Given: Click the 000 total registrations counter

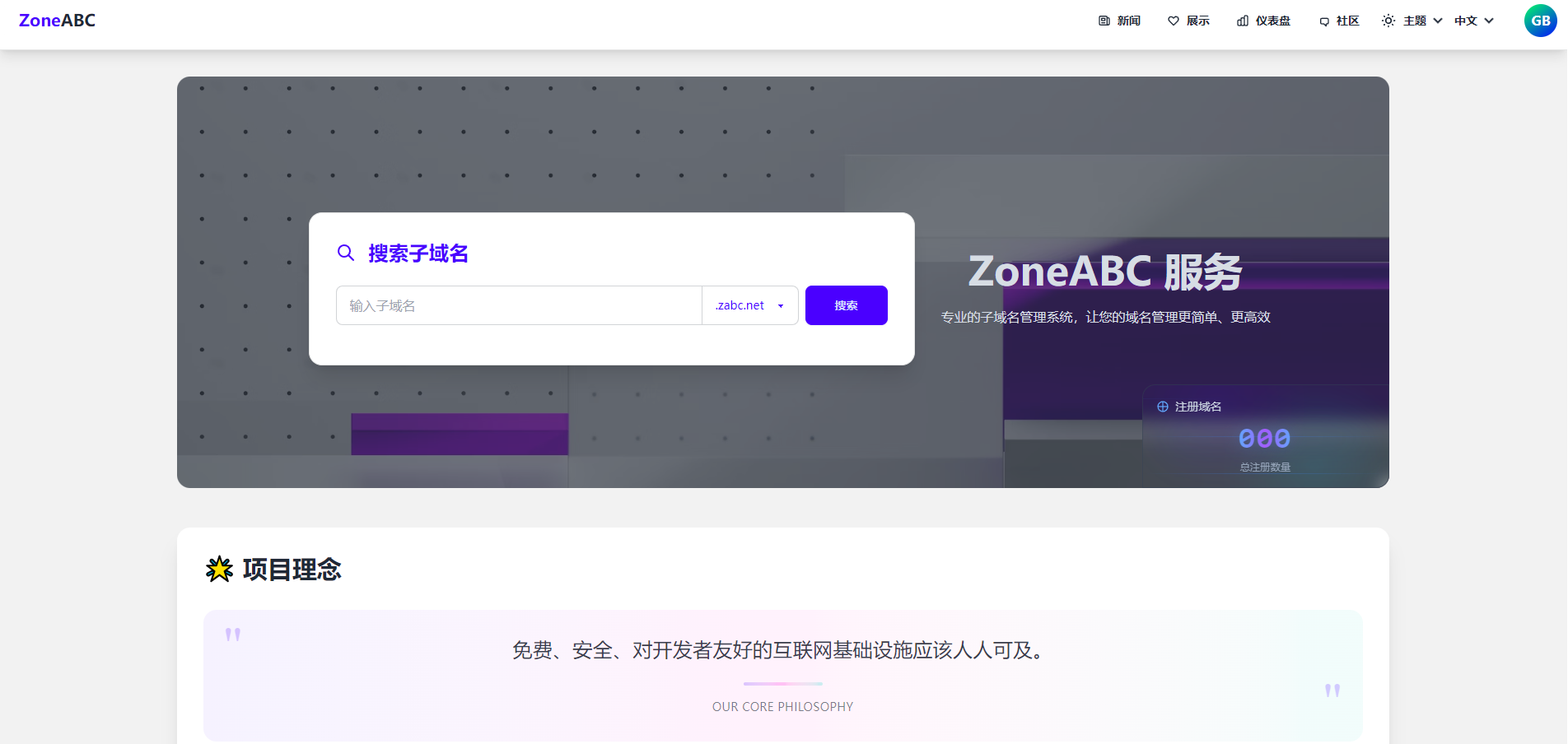Looking at the screenshot, I should [1264, 439].
